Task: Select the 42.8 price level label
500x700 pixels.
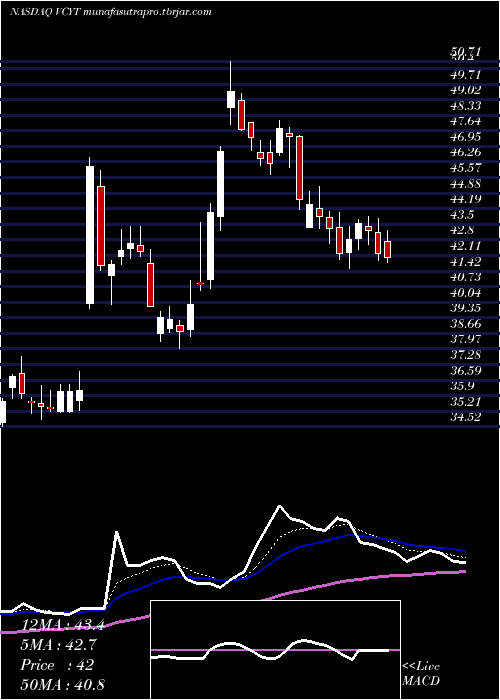Action: pyautogui.click(x=462, y=230)
